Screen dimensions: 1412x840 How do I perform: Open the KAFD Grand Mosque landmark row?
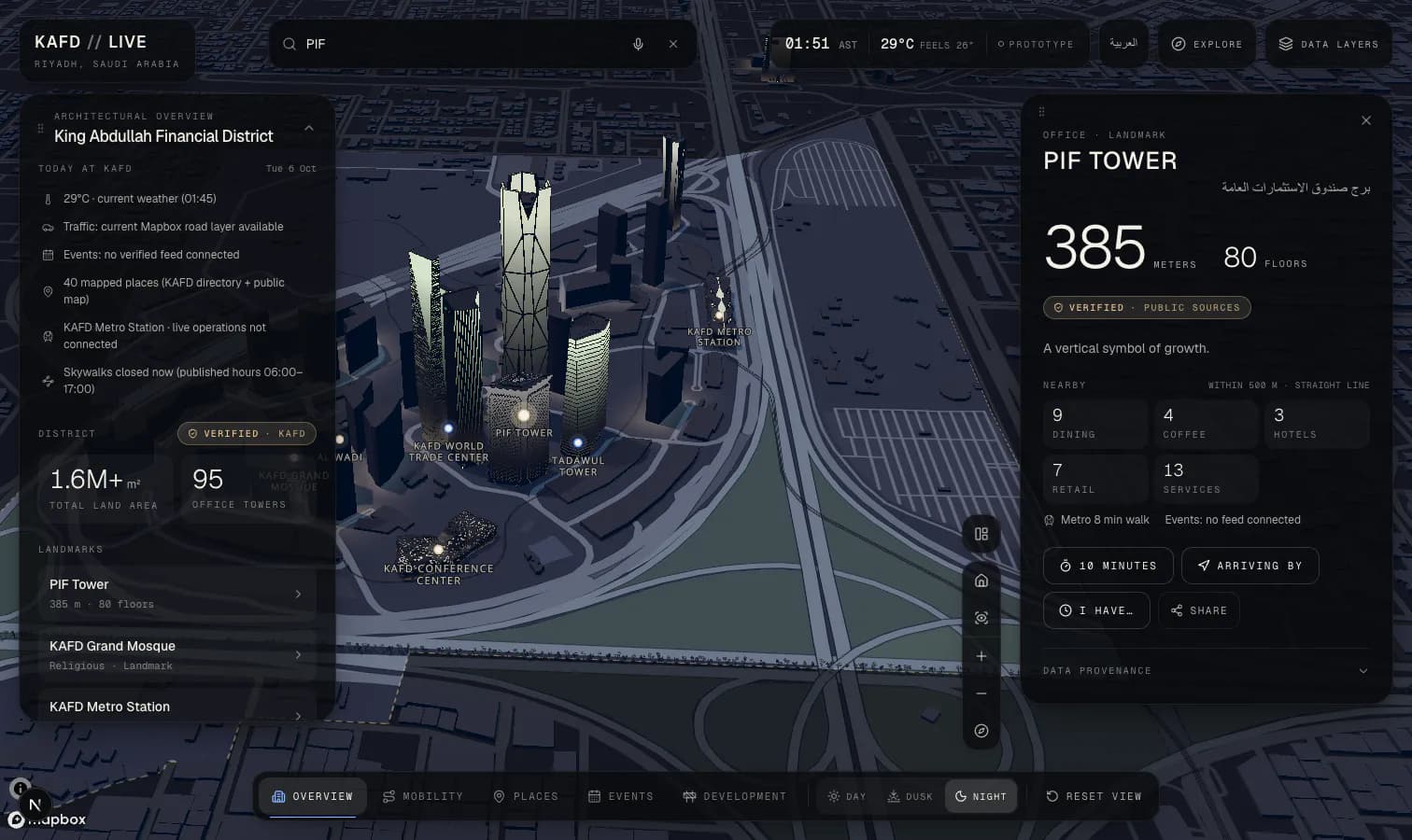coord(176,654)
